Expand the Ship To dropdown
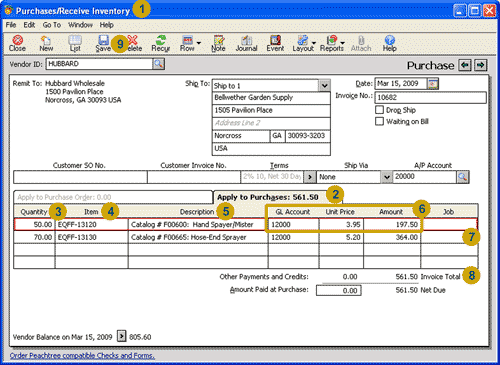This screenshot has height=365, width=500. click(324, 86)
